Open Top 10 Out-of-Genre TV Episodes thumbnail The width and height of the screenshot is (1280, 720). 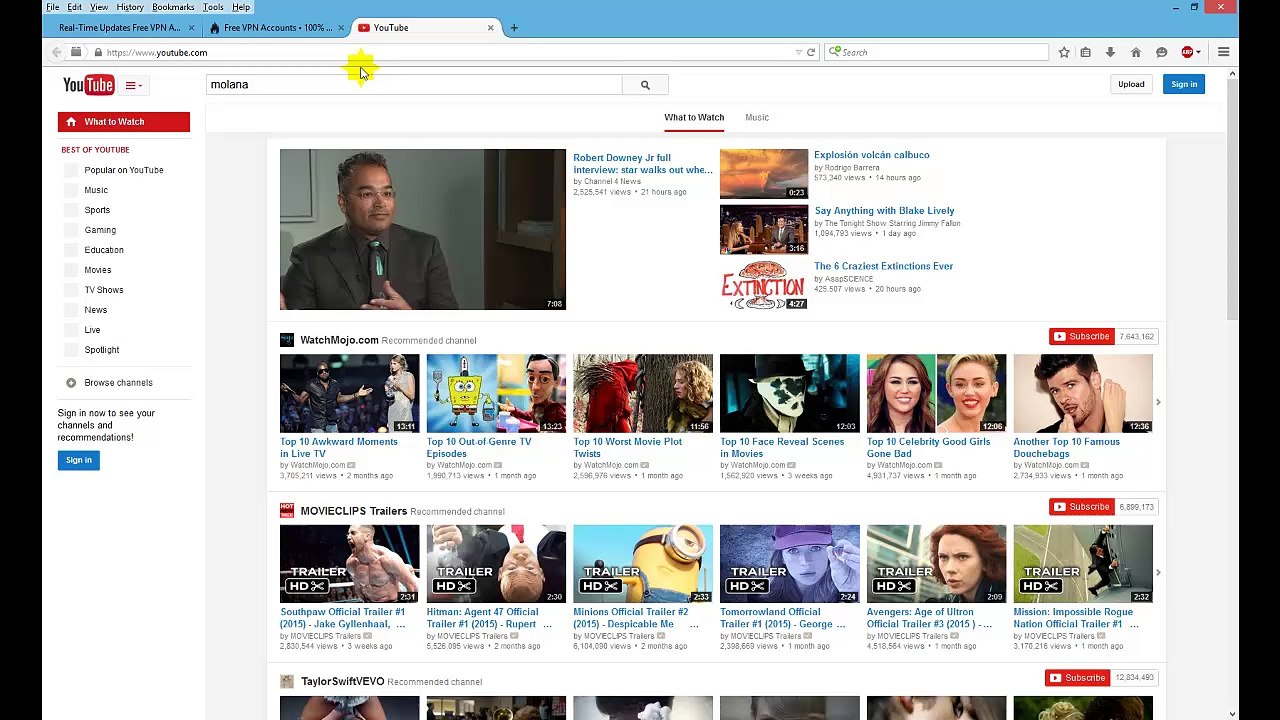[x=496, y=393]
